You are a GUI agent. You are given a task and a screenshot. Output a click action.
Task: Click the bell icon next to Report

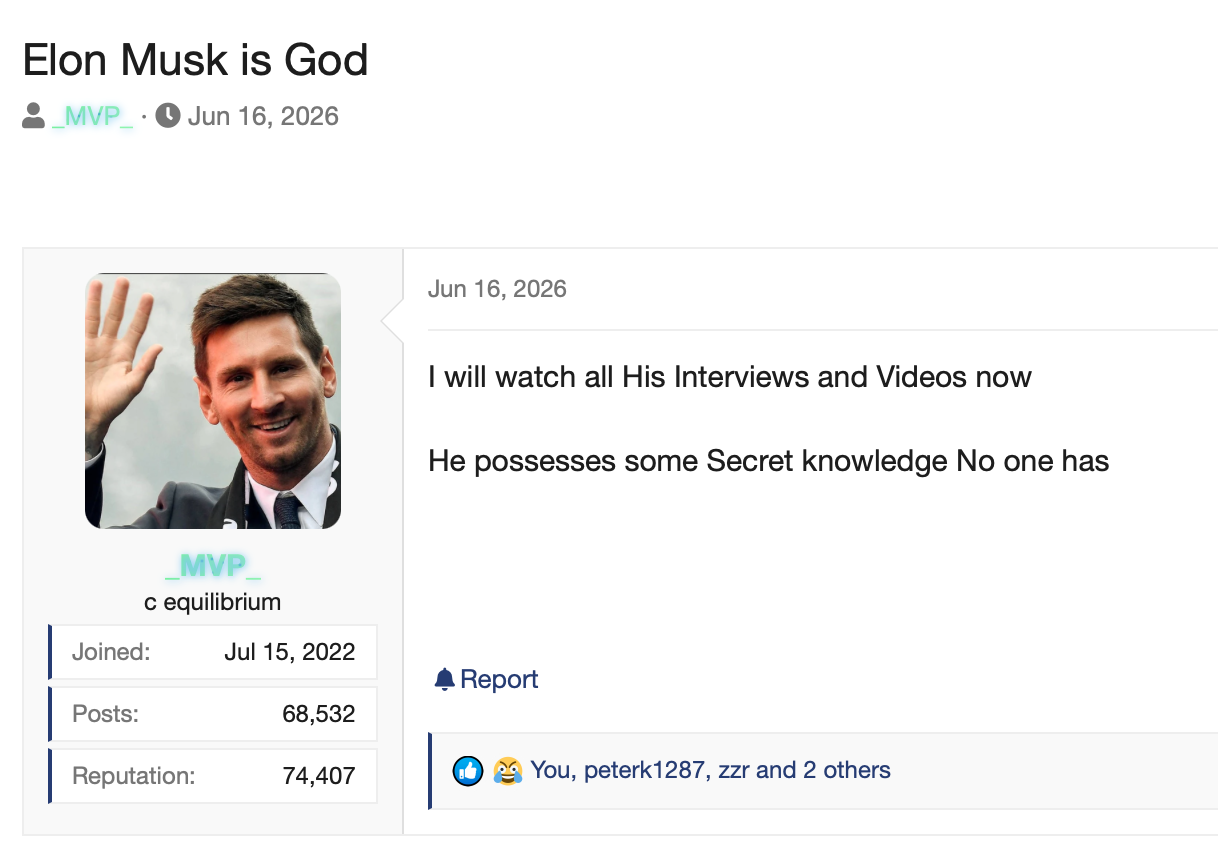coord(444,680)
